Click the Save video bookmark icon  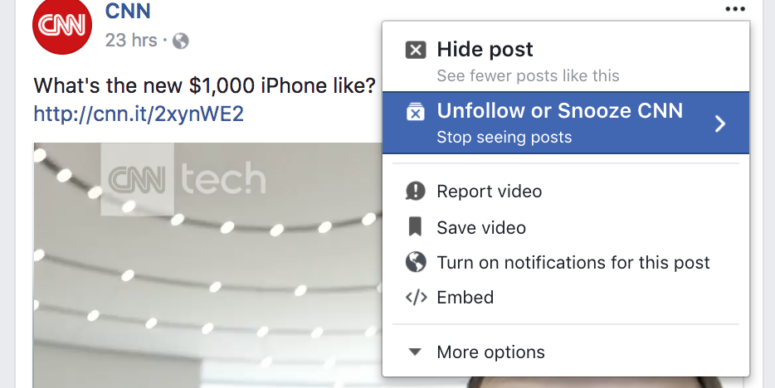[x=415, y=227]
